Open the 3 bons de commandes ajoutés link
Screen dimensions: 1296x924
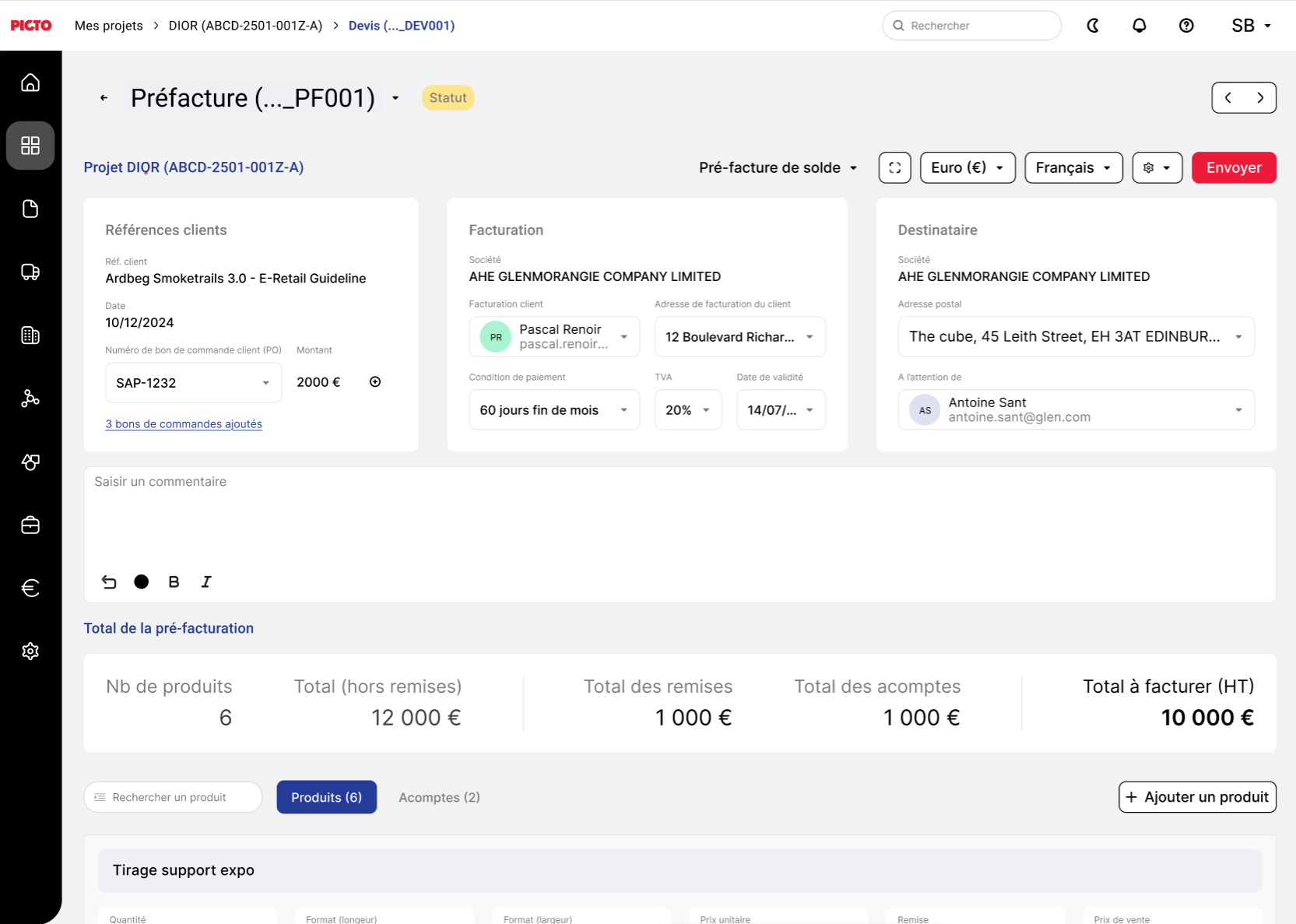[x=184, y=424]
